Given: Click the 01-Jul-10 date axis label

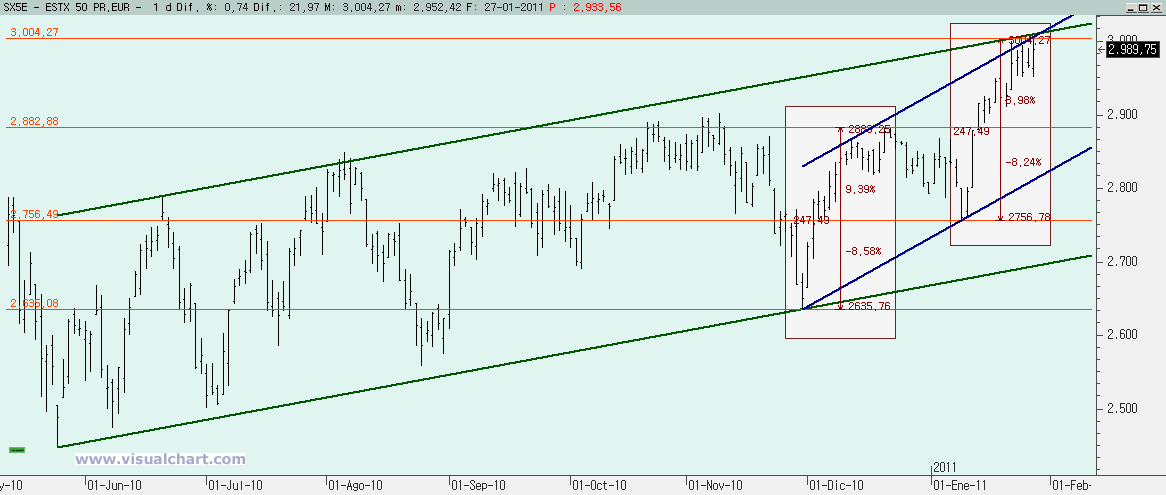Looking at the screenshot, I should point(235,485).
